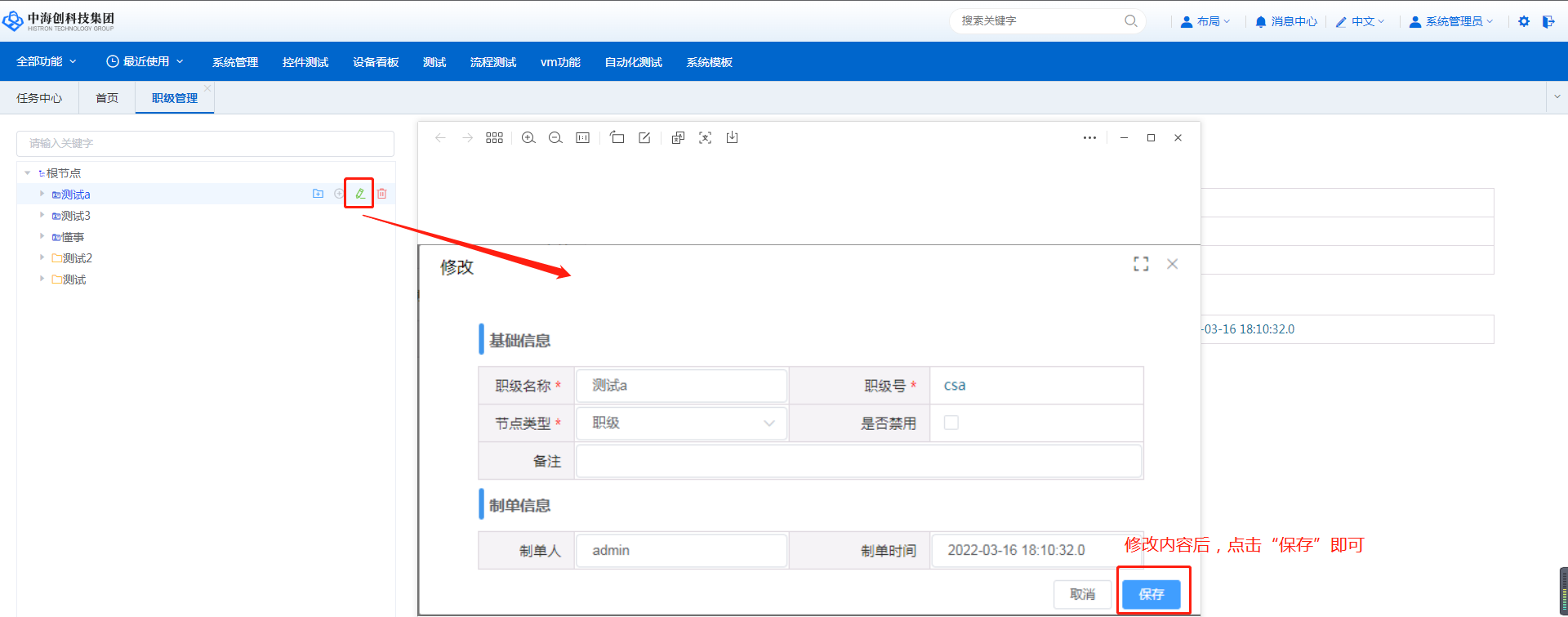The height and width of the screenshot is (617, 1568).
Task: Expand the 测试3 tree node
Action: coord(42,215)
